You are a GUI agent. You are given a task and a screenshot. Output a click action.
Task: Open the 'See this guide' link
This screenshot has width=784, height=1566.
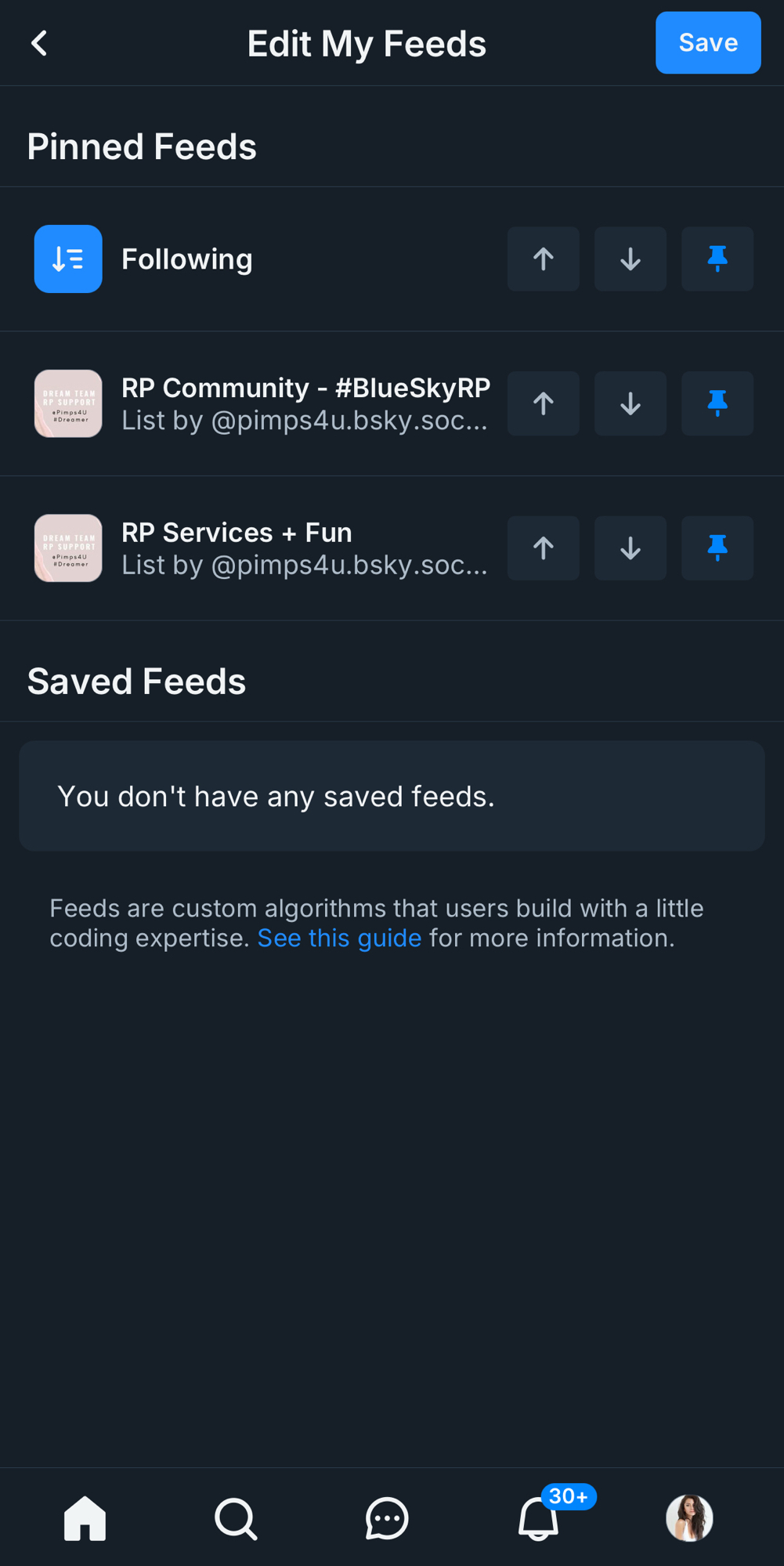point(339,938)
